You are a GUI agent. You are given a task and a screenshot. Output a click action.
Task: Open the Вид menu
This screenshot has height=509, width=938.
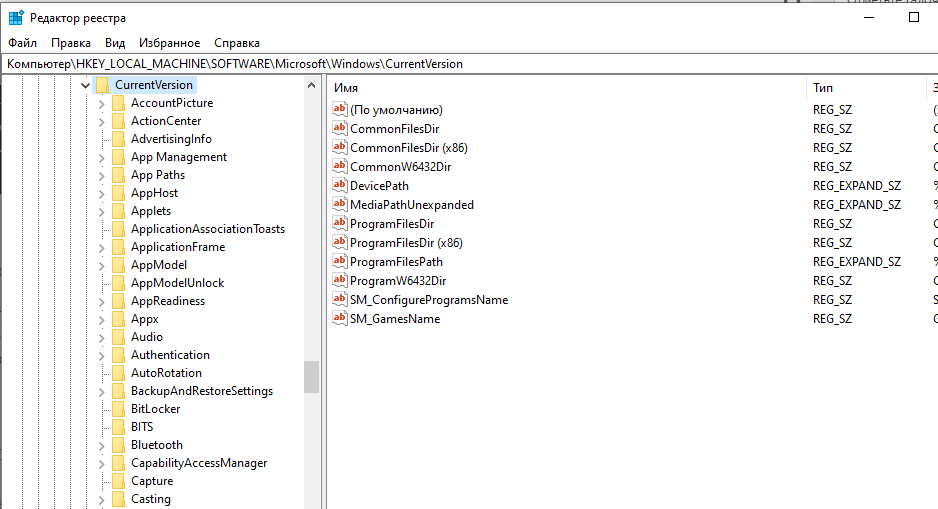click(x=115, y=43)
